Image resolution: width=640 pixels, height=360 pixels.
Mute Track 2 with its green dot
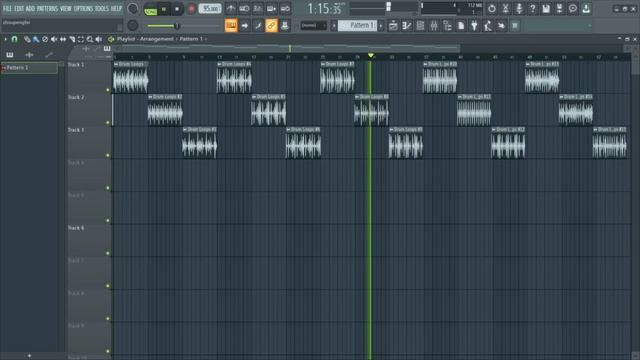[x=108, y=122]
